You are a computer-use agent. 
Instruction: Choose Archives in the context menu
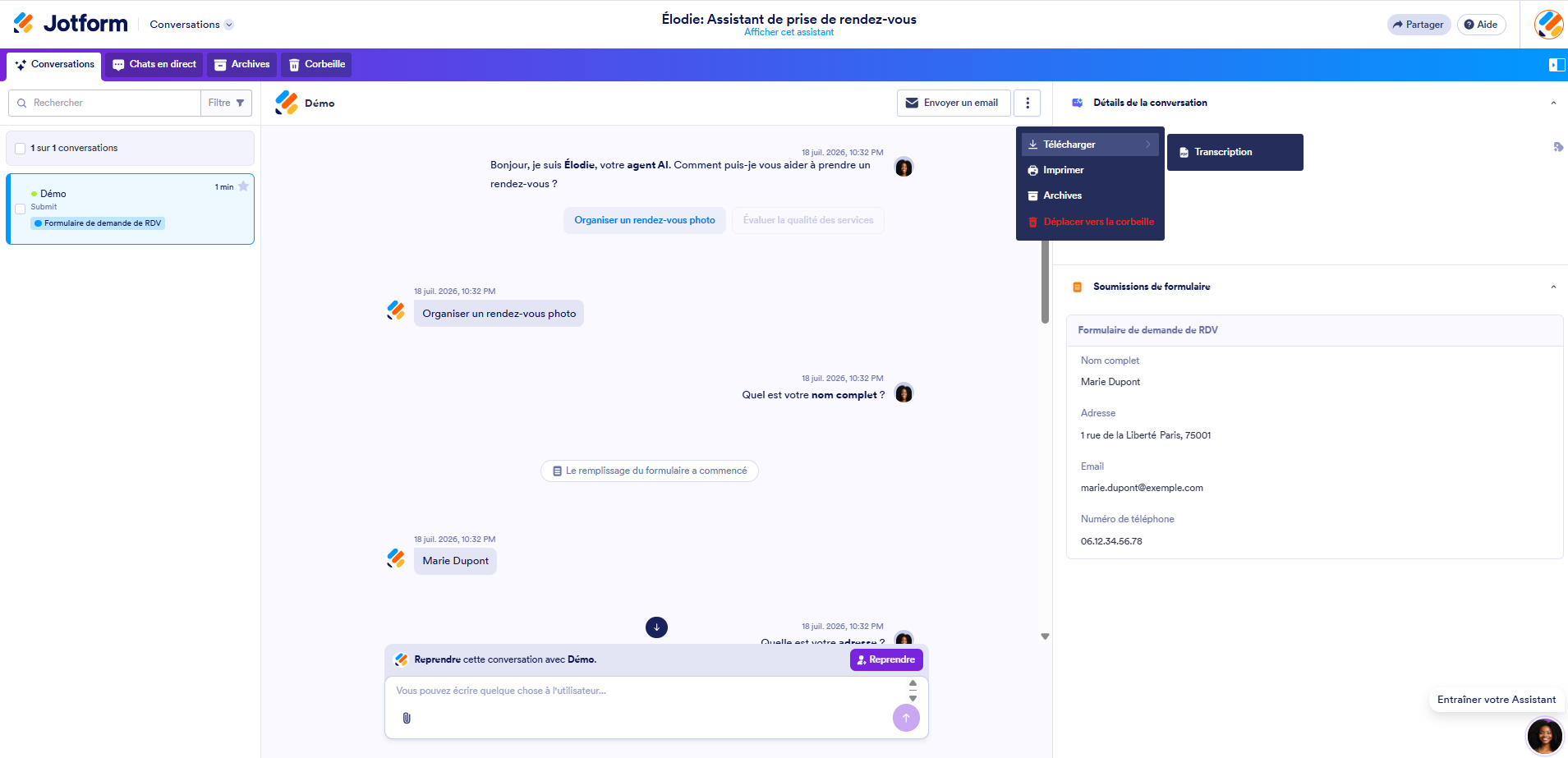[1090, 195]
